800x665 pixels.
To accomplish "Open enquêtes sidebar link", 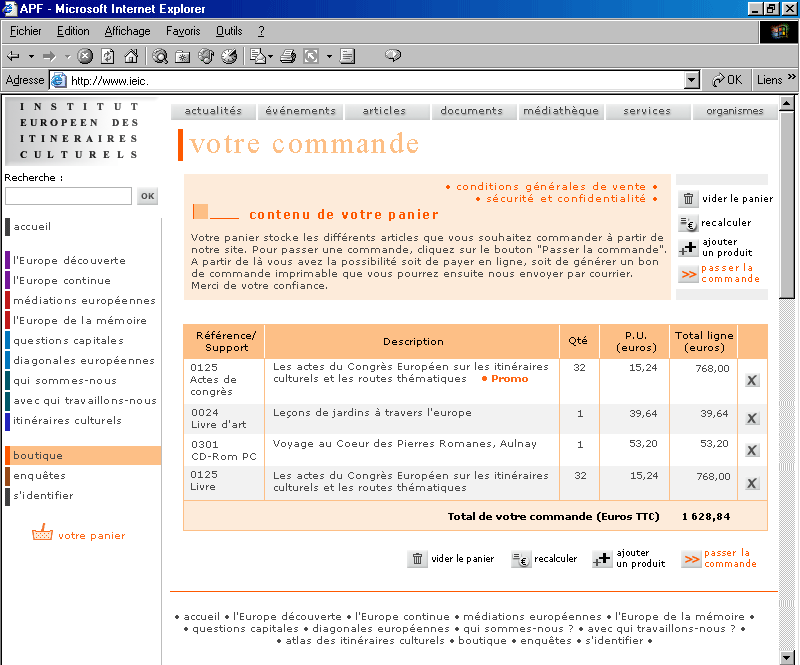I will 39,476.
